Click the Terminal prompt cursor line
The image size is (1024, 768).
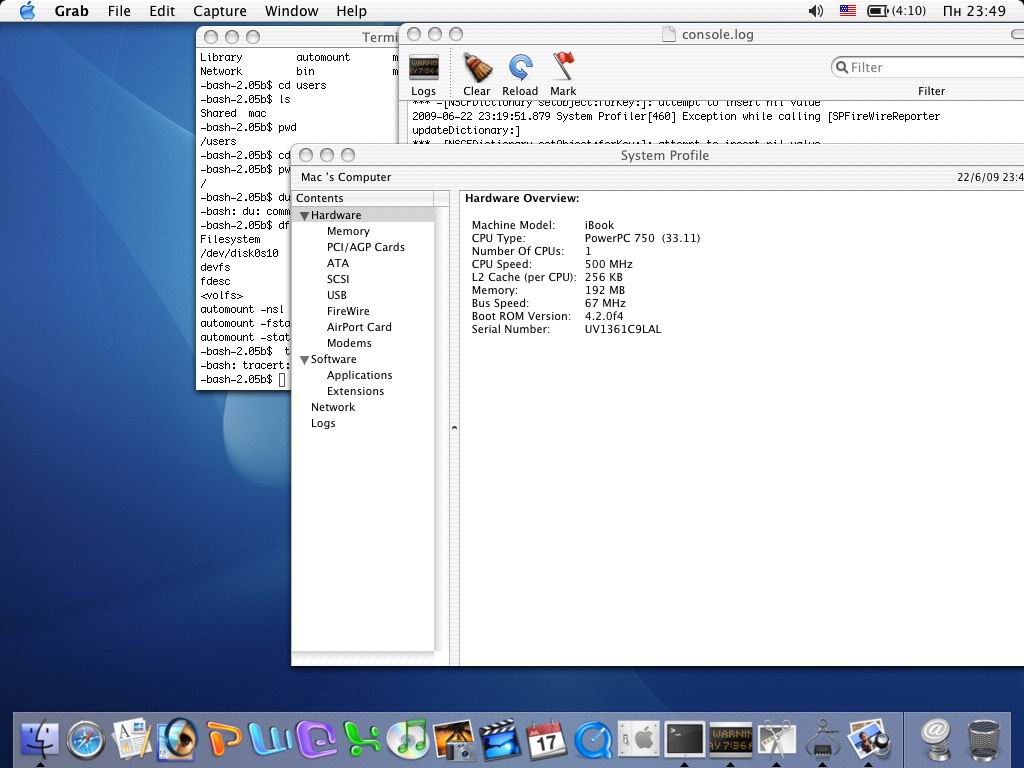pos(243,379)
